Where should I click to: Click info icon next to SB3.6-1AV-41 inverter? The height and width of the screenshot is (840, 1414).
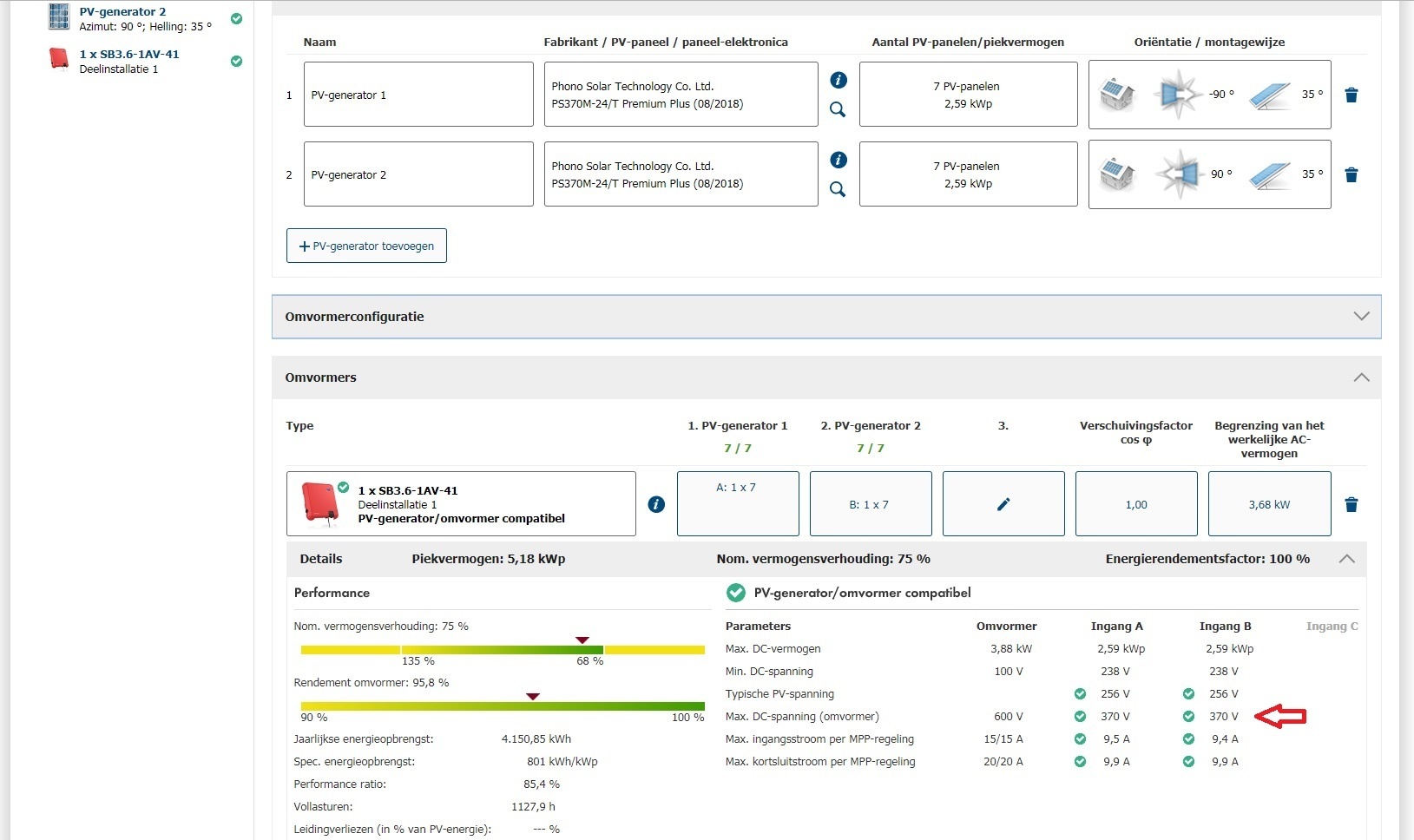[x=656, y=504]
